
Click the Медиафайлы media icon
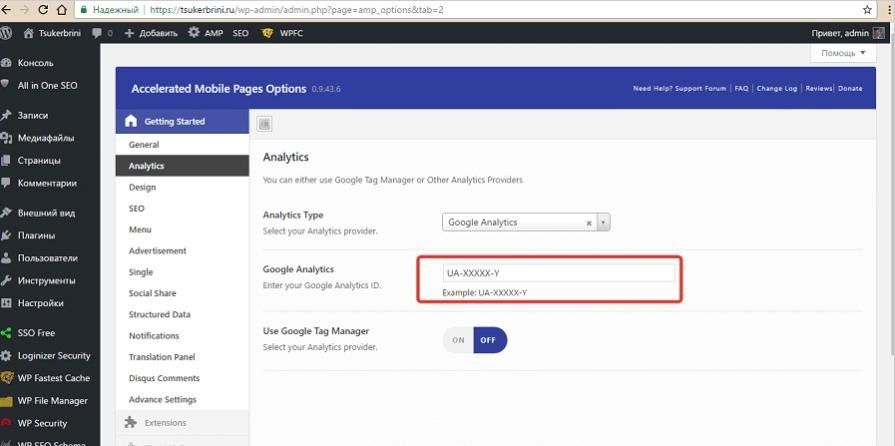6,138
